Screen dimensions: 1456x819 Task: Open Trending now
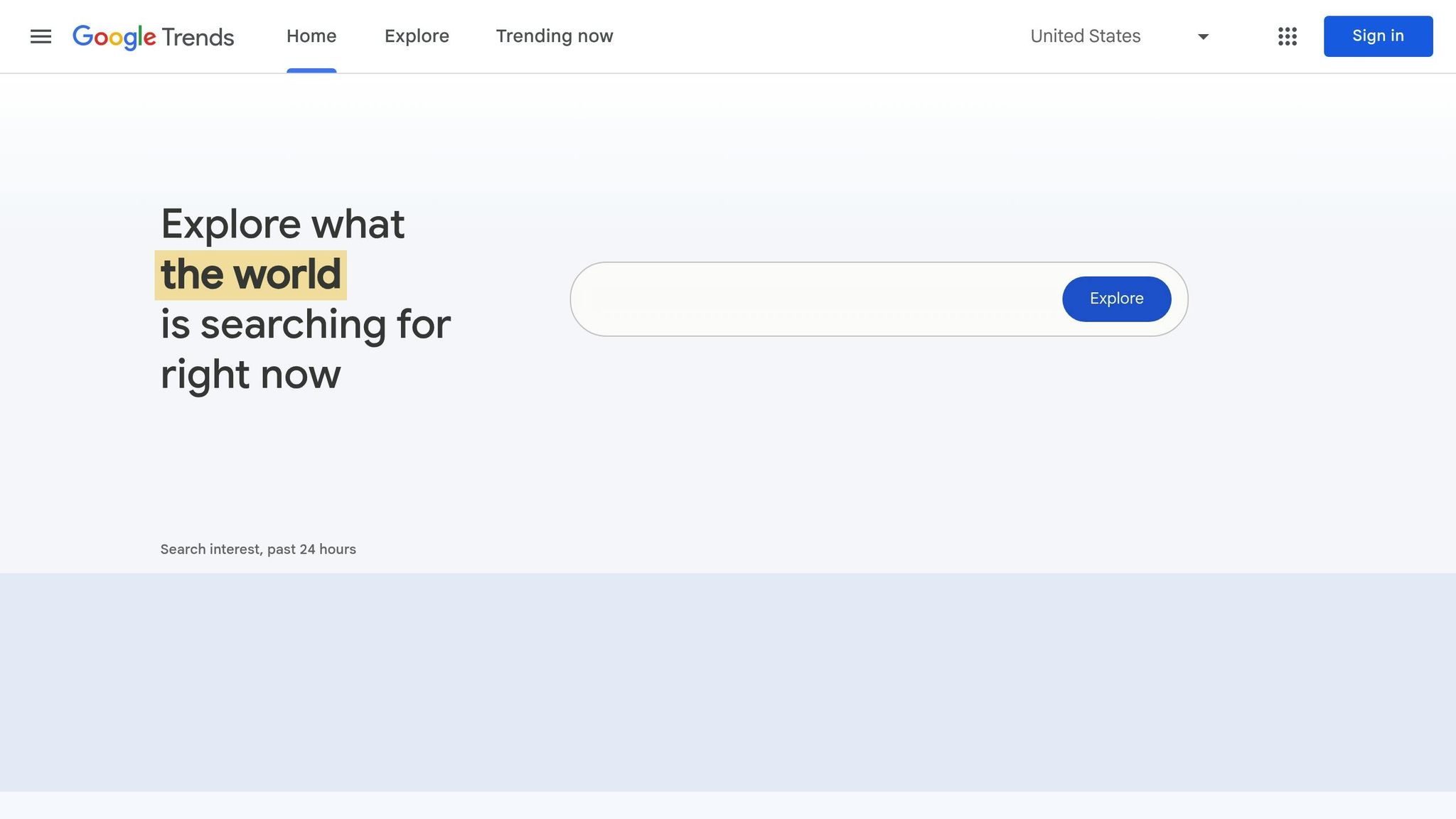(x=555, y=36)
